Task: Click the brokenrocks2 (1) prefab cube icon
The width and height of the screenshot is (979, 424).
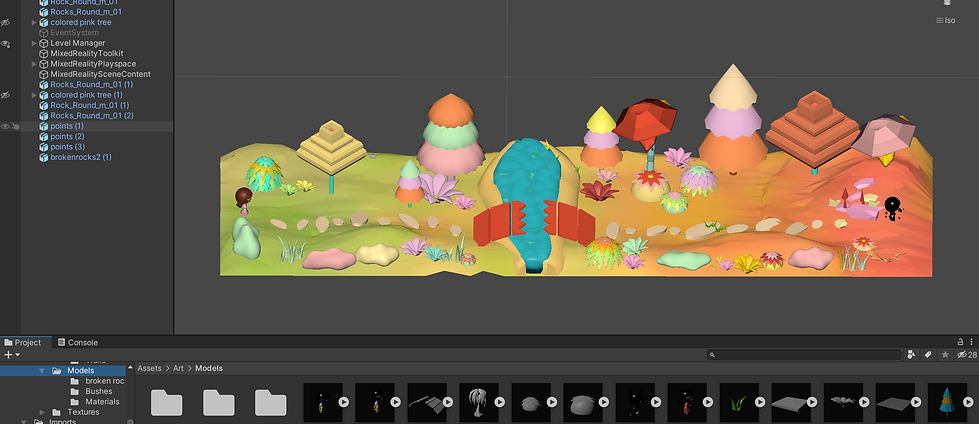Action: point(44,157)
